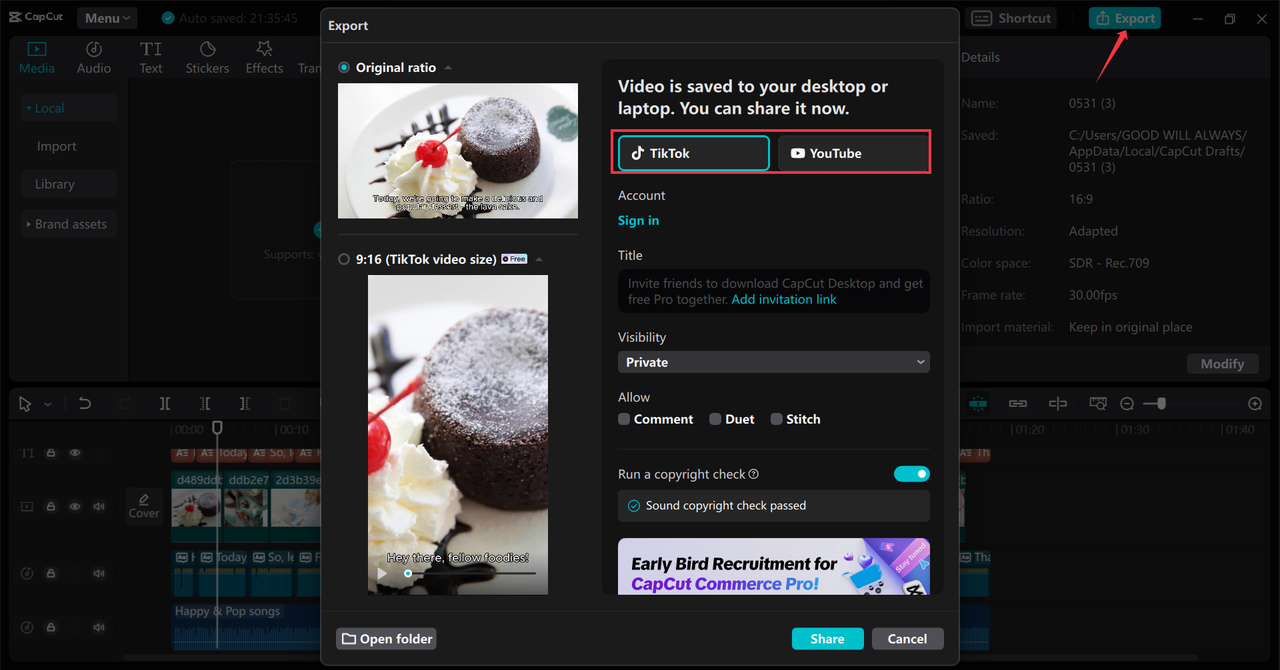Click the copyright check help icon
This screenshot has height=670, width=1280.
click(754, 474)
